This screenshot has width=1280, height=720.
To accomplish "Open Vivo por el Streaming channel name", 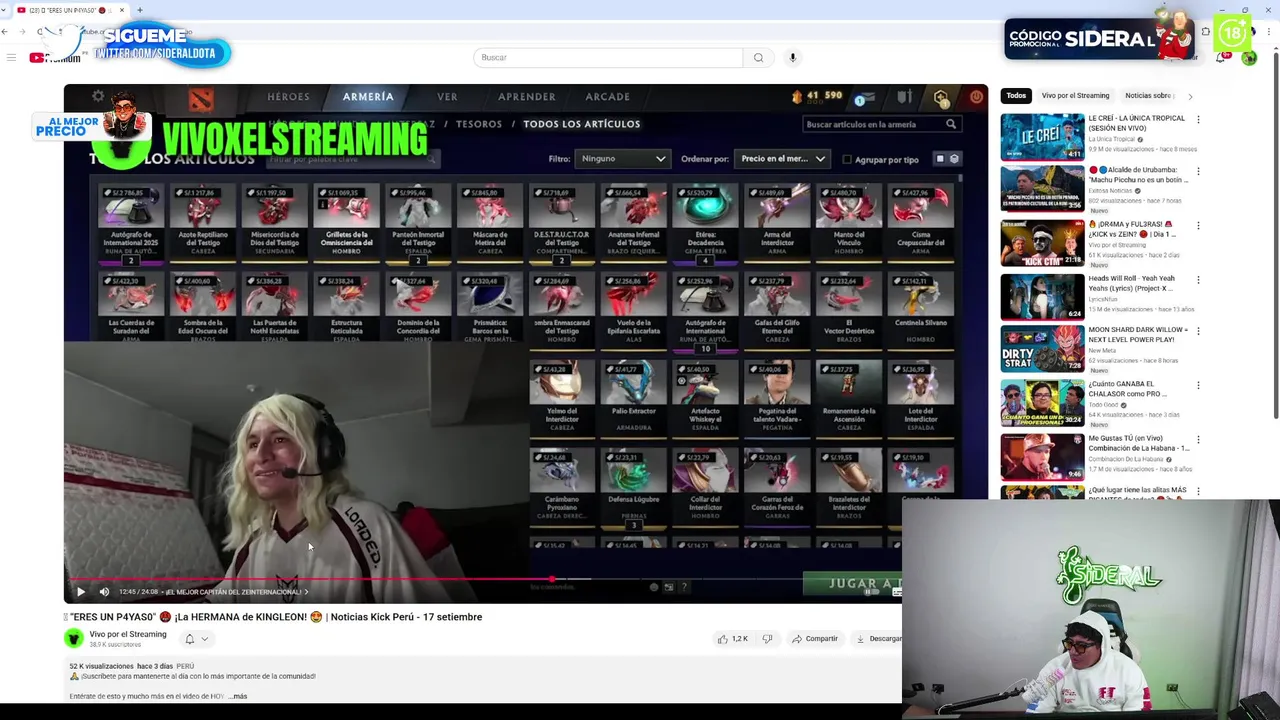I will coord(128,634).
